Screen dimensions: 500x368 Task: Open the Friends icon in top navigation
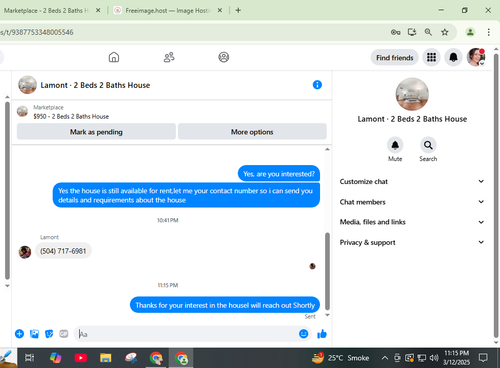[x=169, y=57]
